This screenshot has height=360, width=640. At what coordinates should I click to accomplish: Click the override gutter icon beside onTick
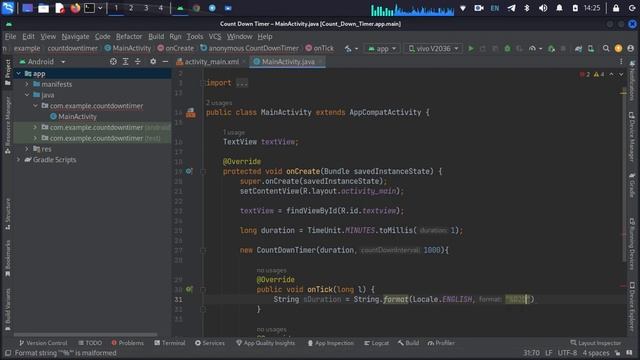pos(189,289)
